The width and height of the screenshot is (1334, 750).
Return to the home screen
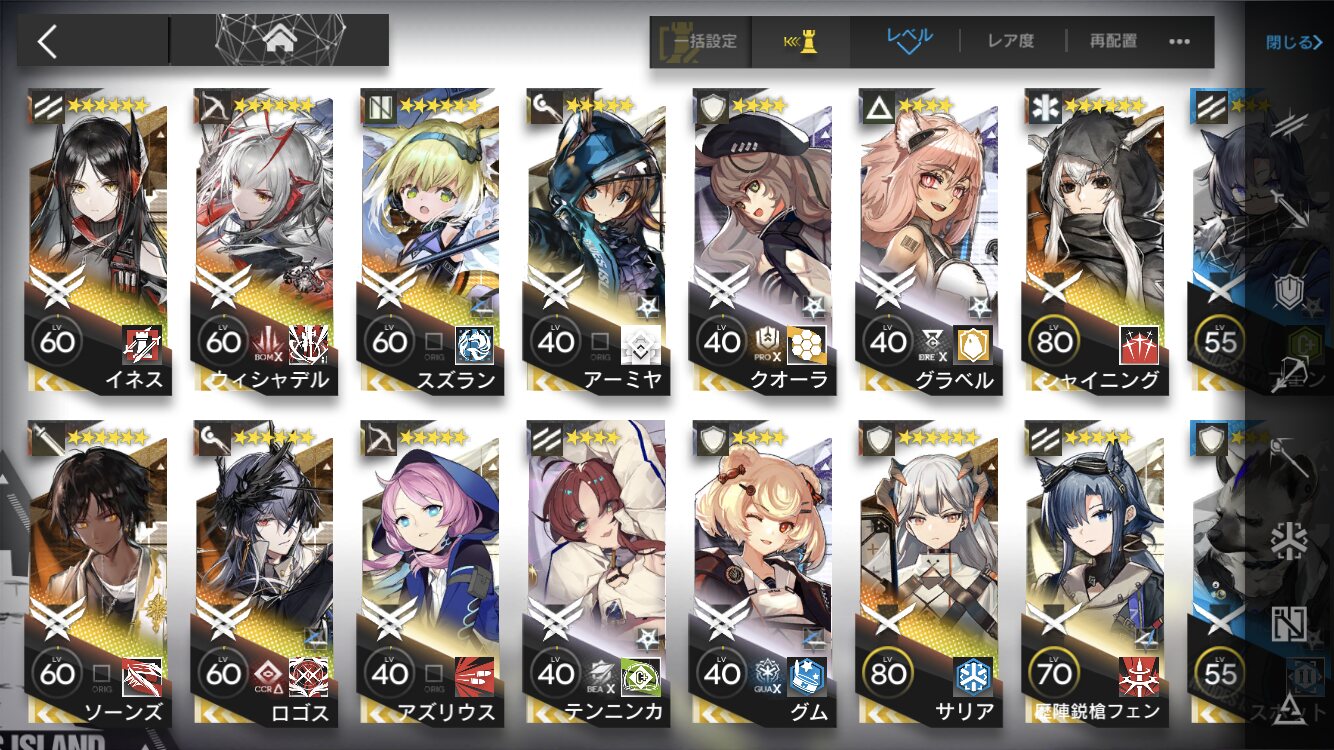pyautogui.click(x=280, y=41)
